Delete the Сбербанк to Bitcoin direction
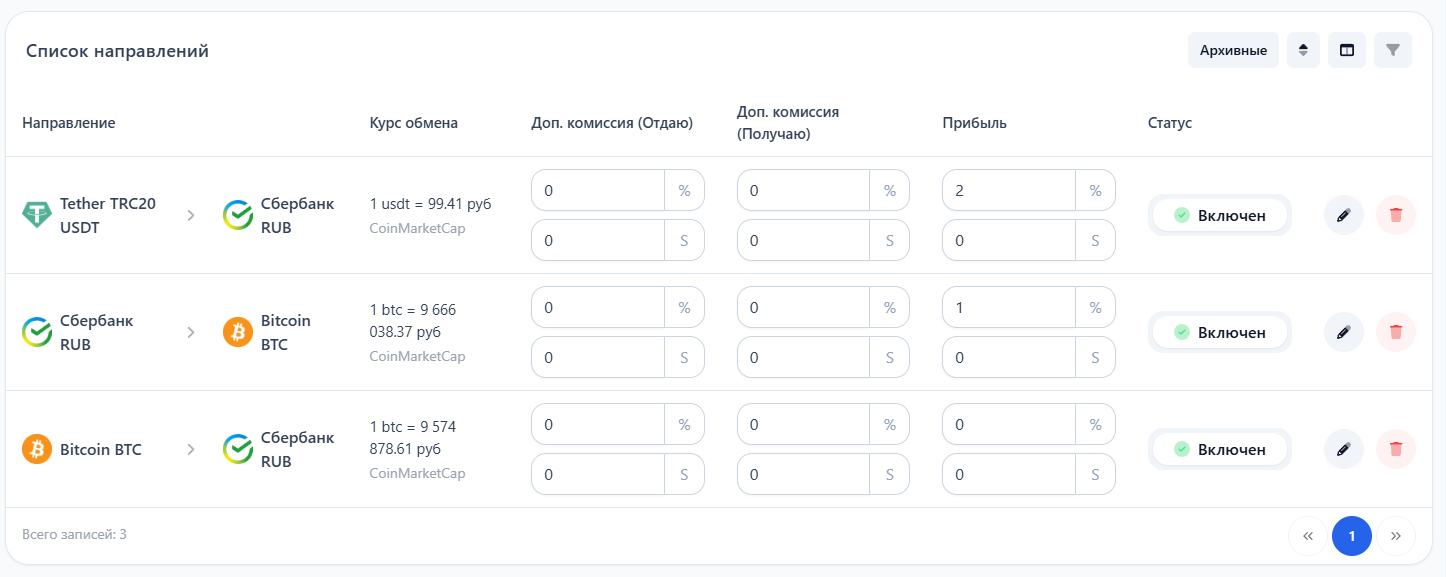The image size is (1446, 577). point(1396,332)
